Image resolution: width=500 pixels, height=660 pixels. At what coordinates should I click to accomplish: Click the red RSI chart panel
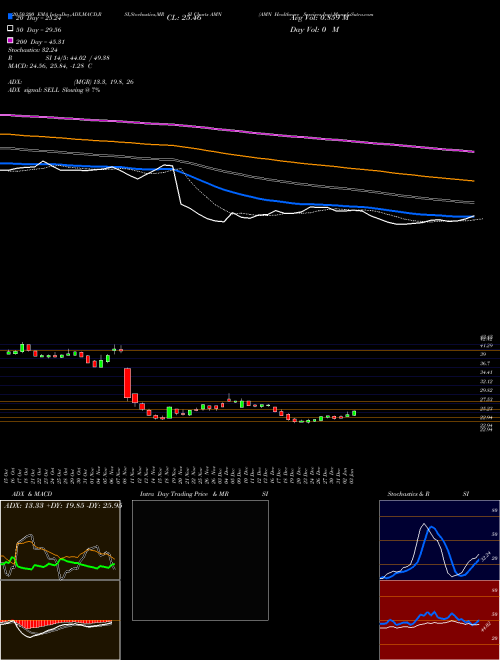tap(439, 620)
